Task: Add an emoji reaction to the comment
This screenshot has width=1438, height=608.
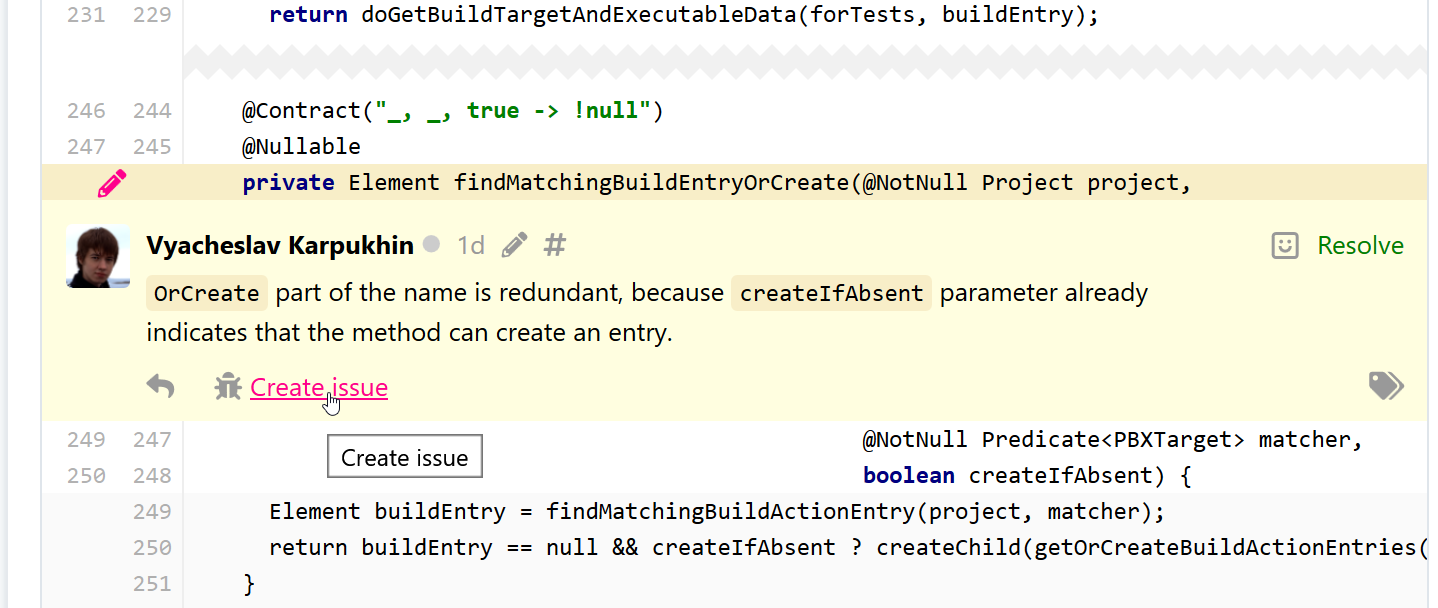Action: (1284, 246)
